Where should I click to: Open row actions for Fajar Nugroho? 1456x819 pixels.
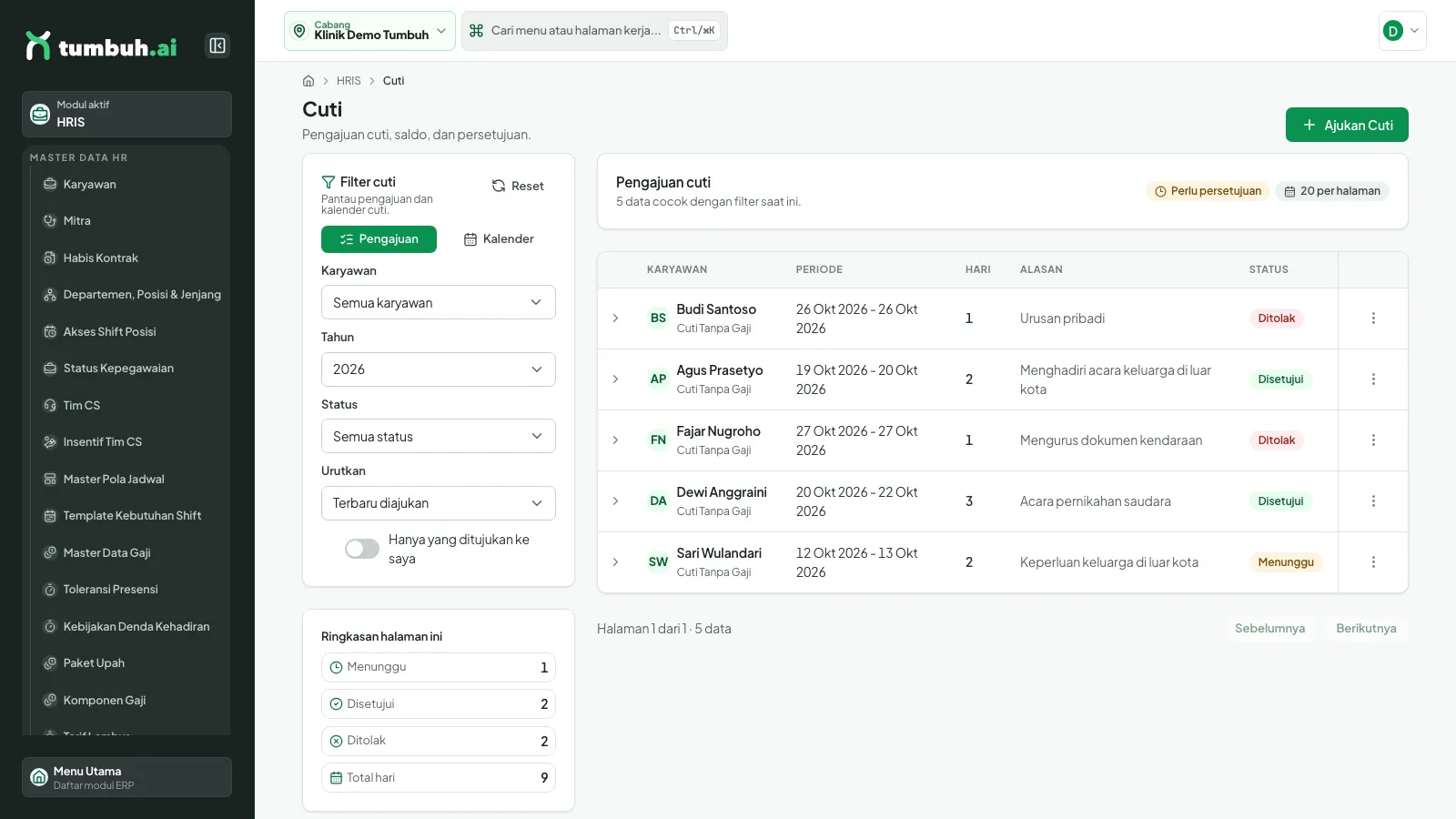pos(1373,440)
